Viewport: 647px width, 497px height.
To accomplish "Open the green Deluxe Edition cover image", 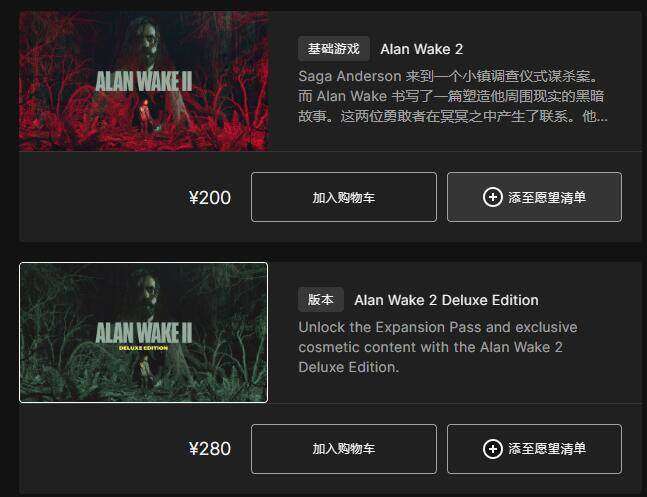I will pos(144,332).
